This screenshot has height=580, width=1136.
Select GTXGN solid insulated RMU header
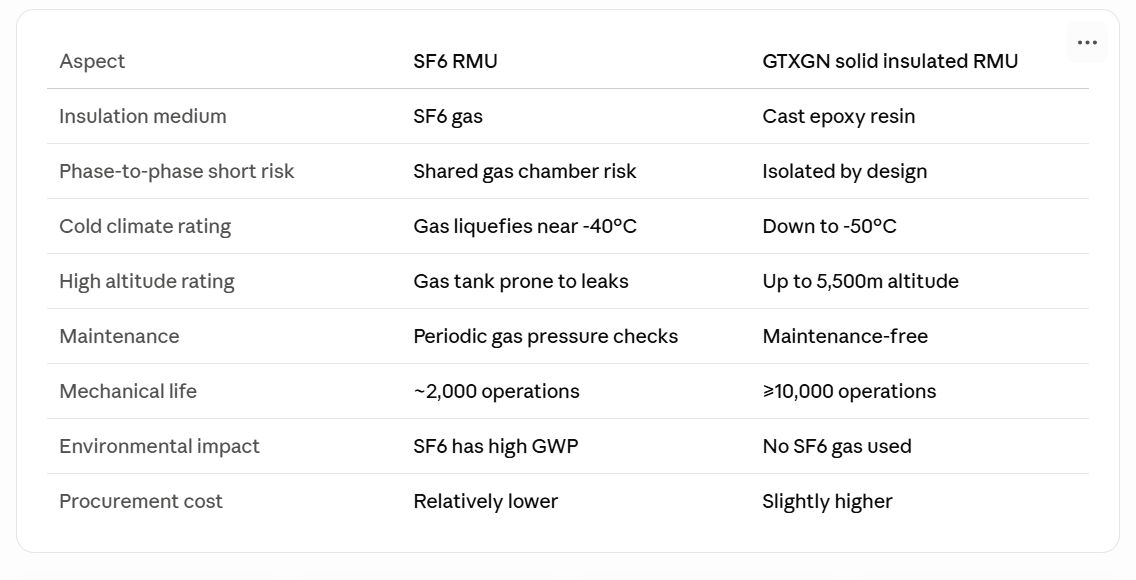coord(890,61)
